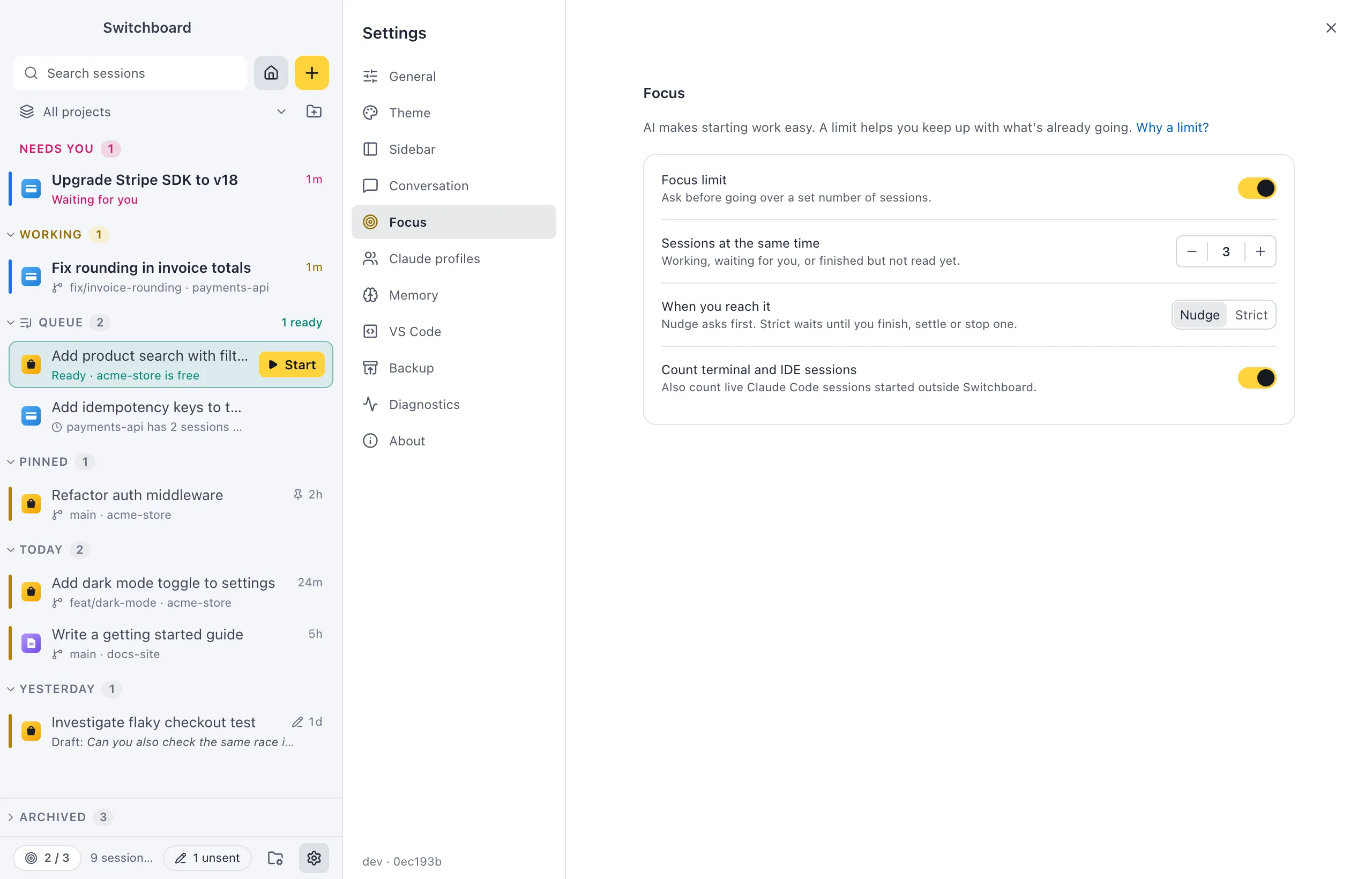Viewport: 1372px width, 879px height.
Task: Start the Add product search session
Action: [x=292, y=364]
